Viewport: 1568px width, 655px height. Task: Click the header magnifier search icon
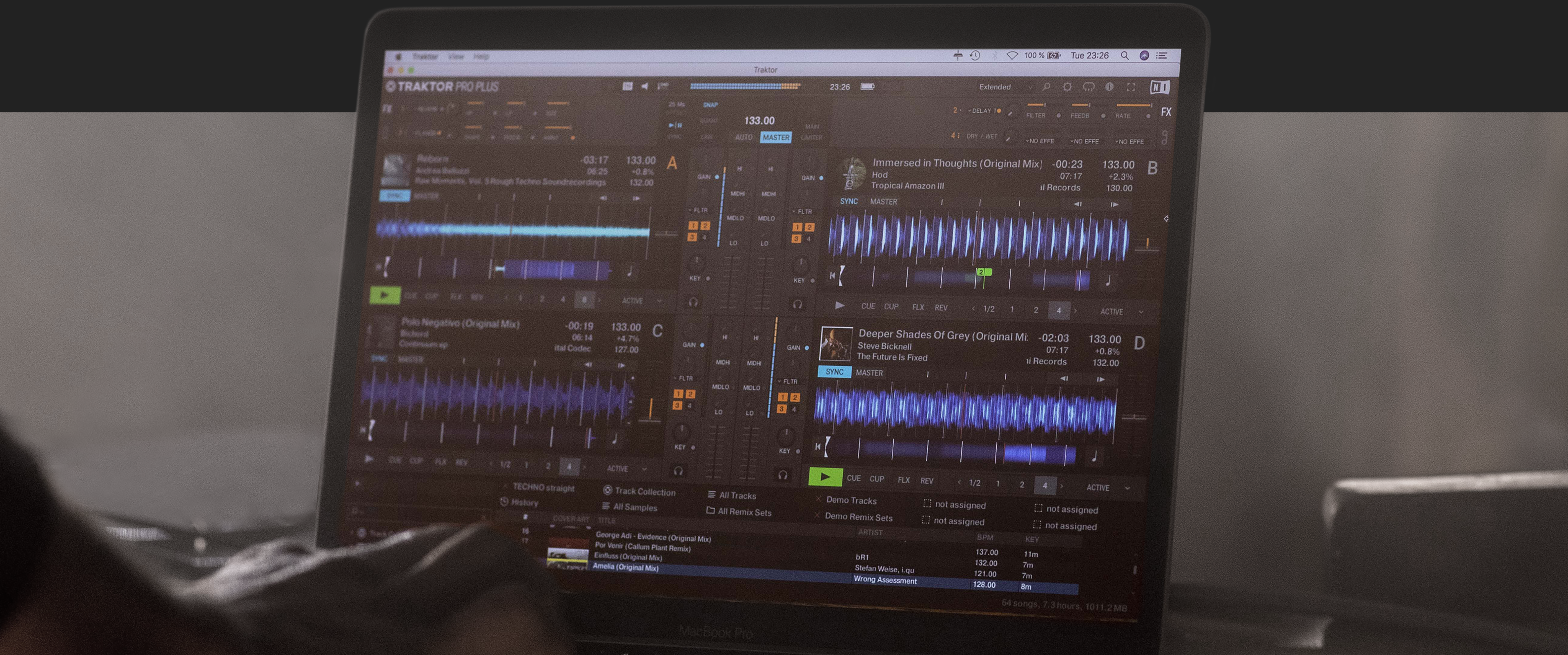pos(1046,87)
